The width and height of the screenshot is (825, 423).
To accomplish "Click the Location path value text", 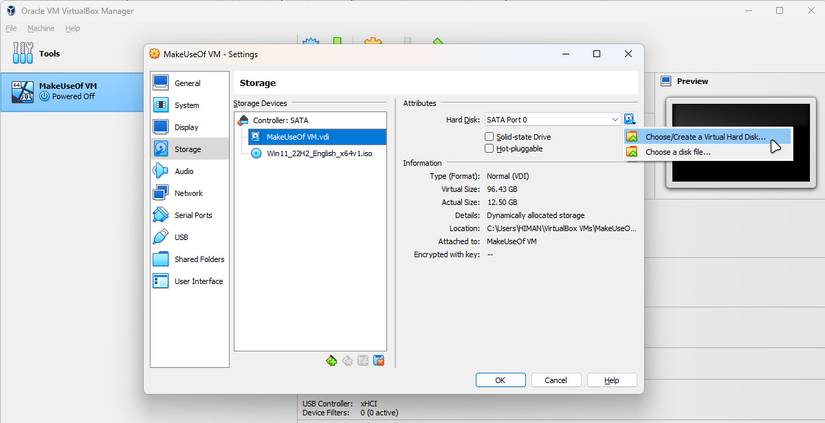I will (561, 228).
